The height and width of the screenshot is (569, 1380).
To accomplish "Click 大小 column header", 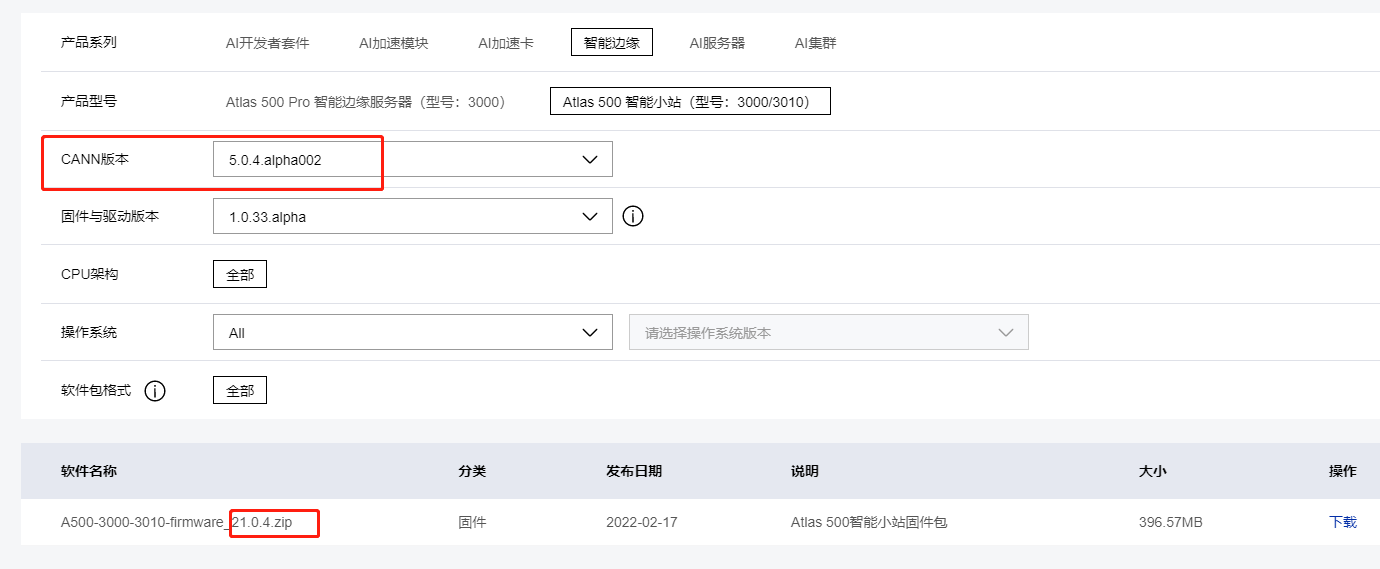I will [x=1152, y=471].
